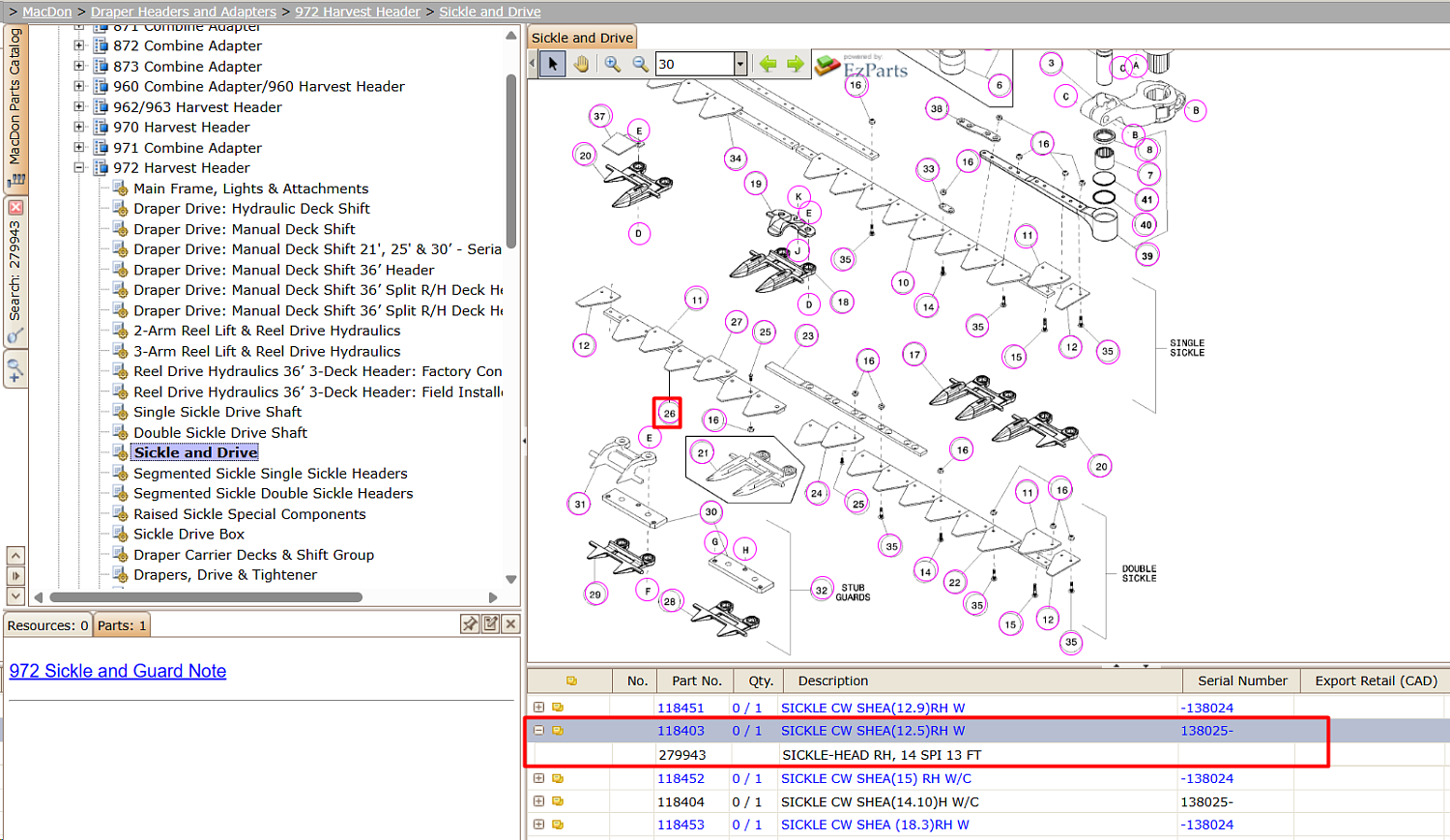This screenshot has width=1450, height=840.
Task: Expand the 872 Combine Adapter node
Action: pyautogui.click(x=79, y=45)
